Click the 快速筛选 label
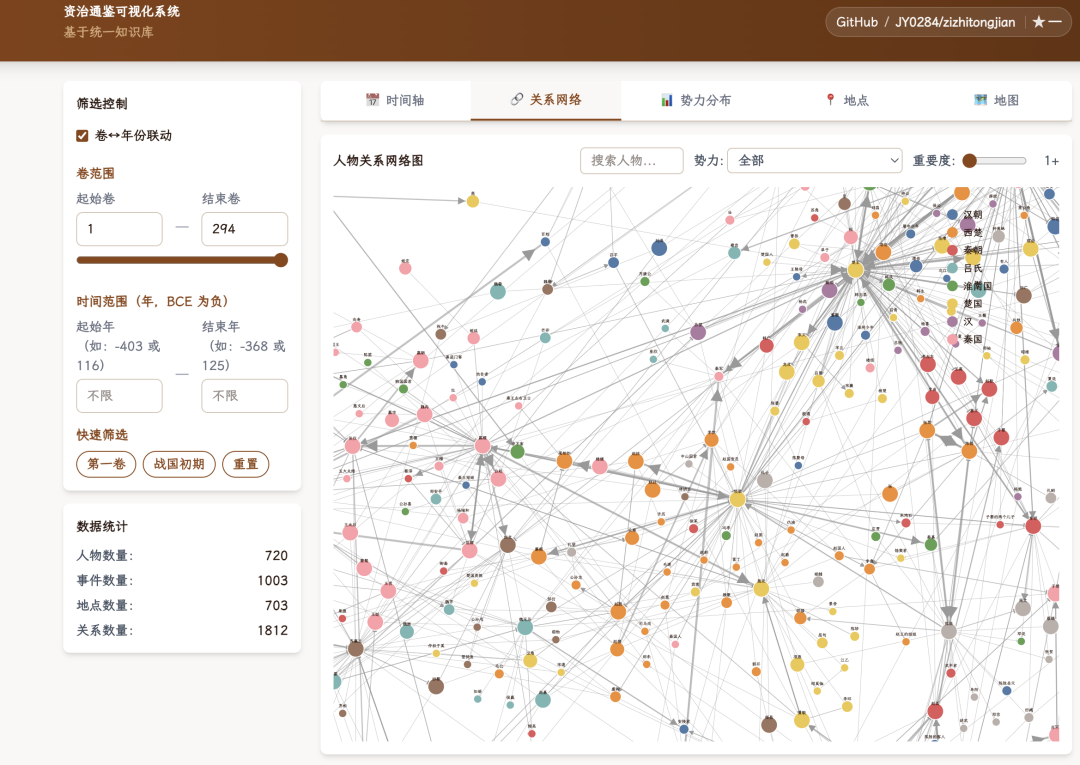The width and height of the screenshot is (1080, 765). pos(102,434)
